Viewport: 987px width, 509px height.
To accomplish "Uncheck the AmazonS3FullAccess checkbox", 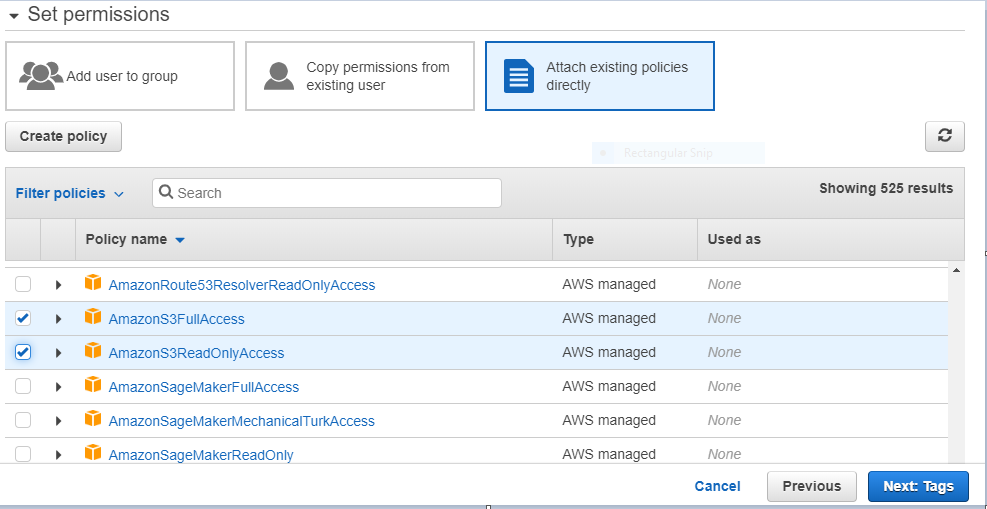I will pyautogui.click(x=23, y=318).
